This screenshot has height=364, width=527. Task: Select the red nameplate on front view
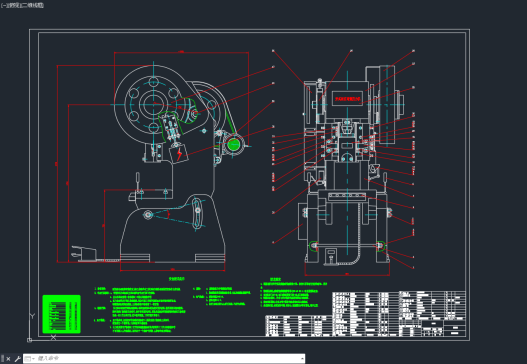pos(348,99)
